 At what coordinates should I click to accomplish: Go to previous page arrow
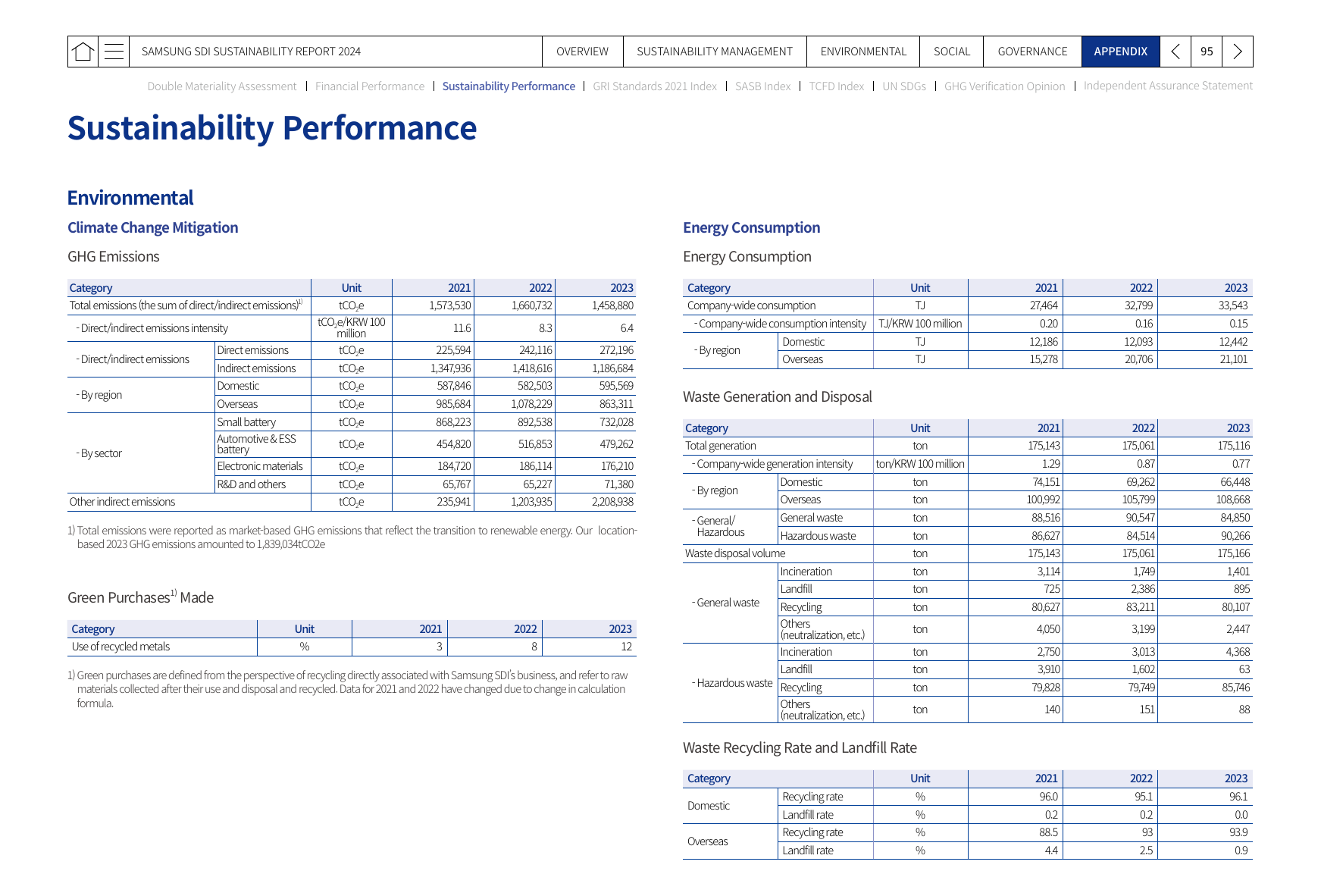pyautogui.click(x=1175, y=52)
